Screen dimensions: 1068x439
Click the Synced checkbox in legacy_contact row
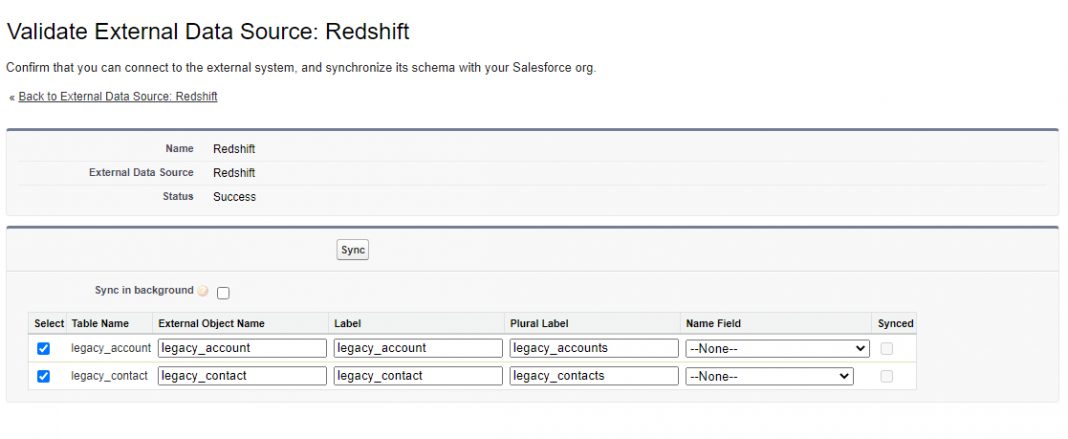pyautogui.click(x=886, y=377)
